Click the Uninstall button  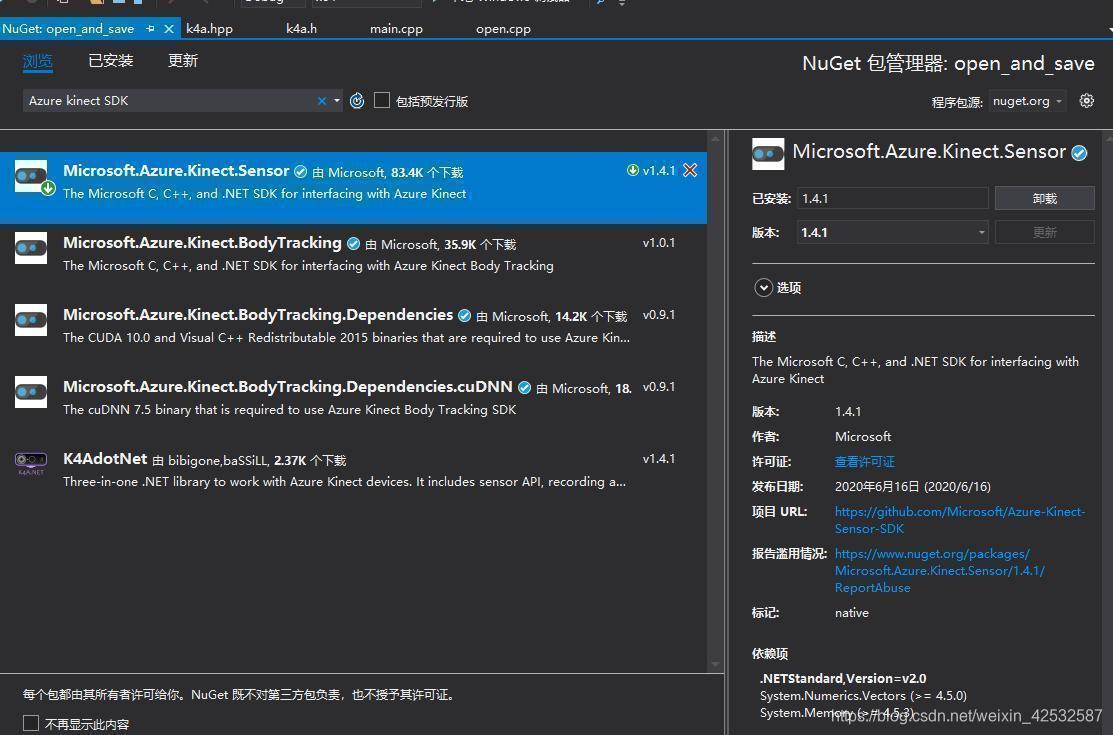[x=1044, y=198]
